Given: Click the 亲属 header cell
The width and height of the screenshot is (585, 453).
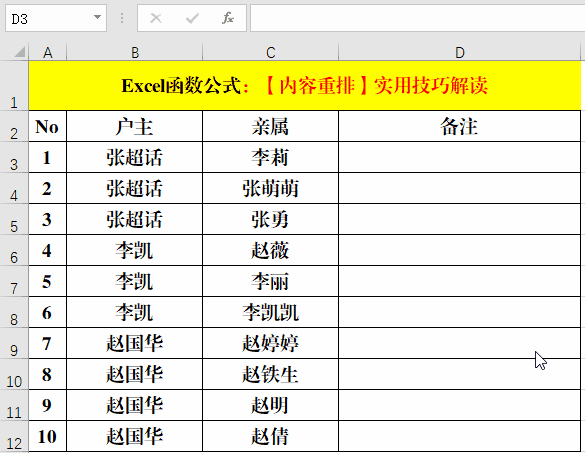Looking at the screenshot, I should tap(270, 126).
